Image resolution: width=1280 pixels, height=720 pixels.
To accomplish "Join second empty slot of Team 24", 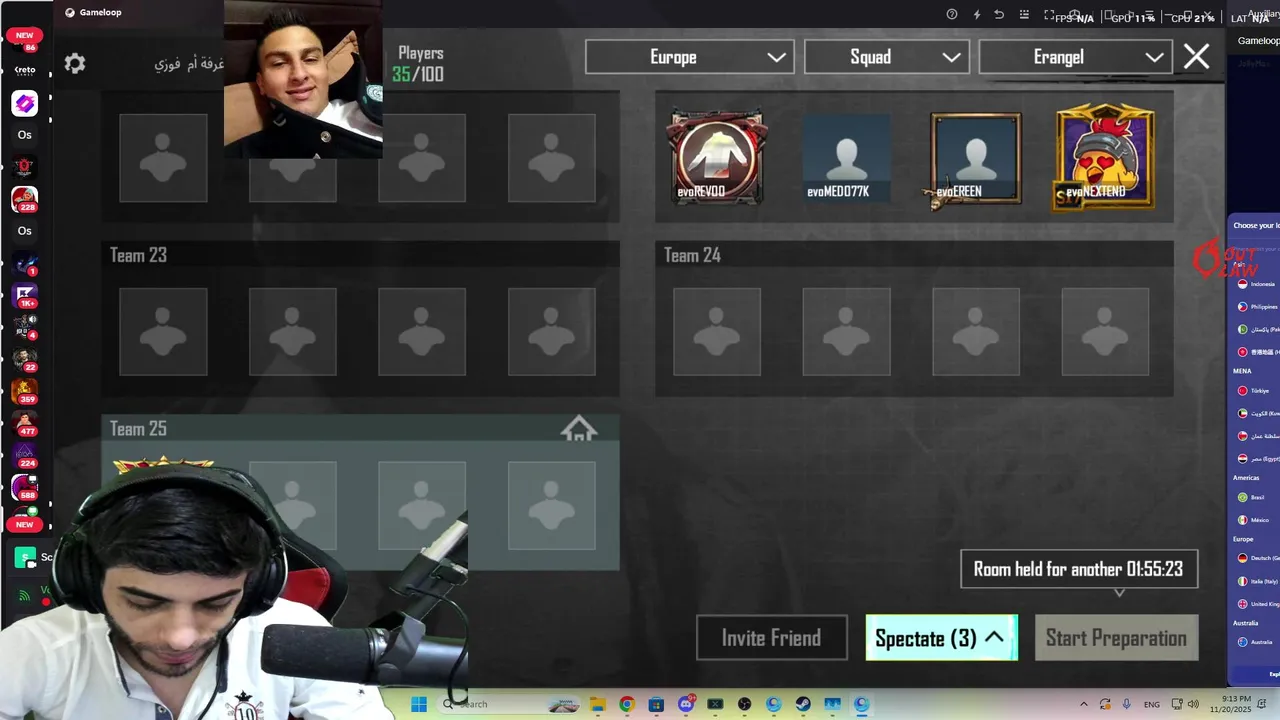I will [x=846, y=332].
